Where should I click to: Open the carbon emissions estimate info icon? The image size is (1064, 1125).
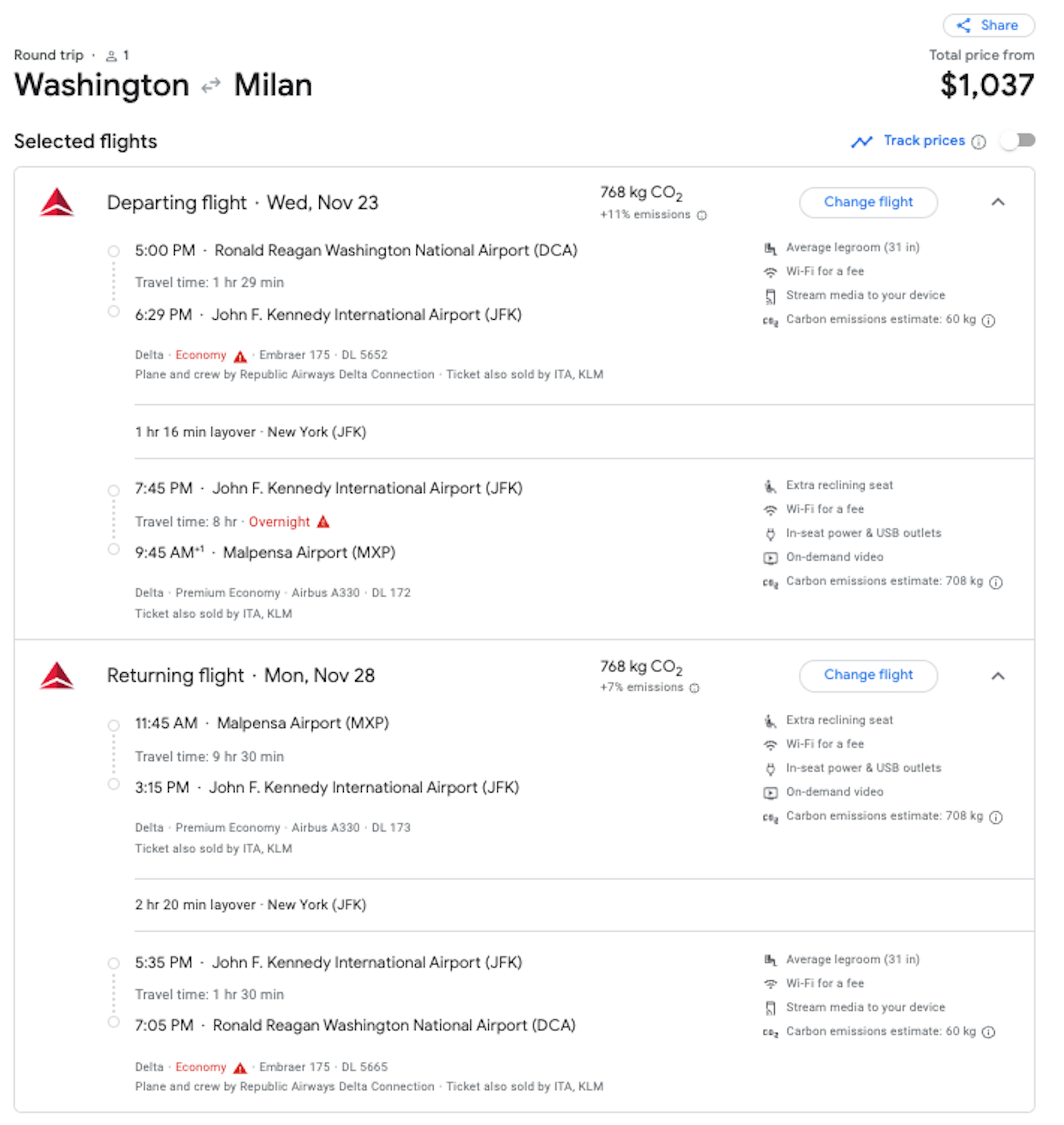[x=989, y=320]
